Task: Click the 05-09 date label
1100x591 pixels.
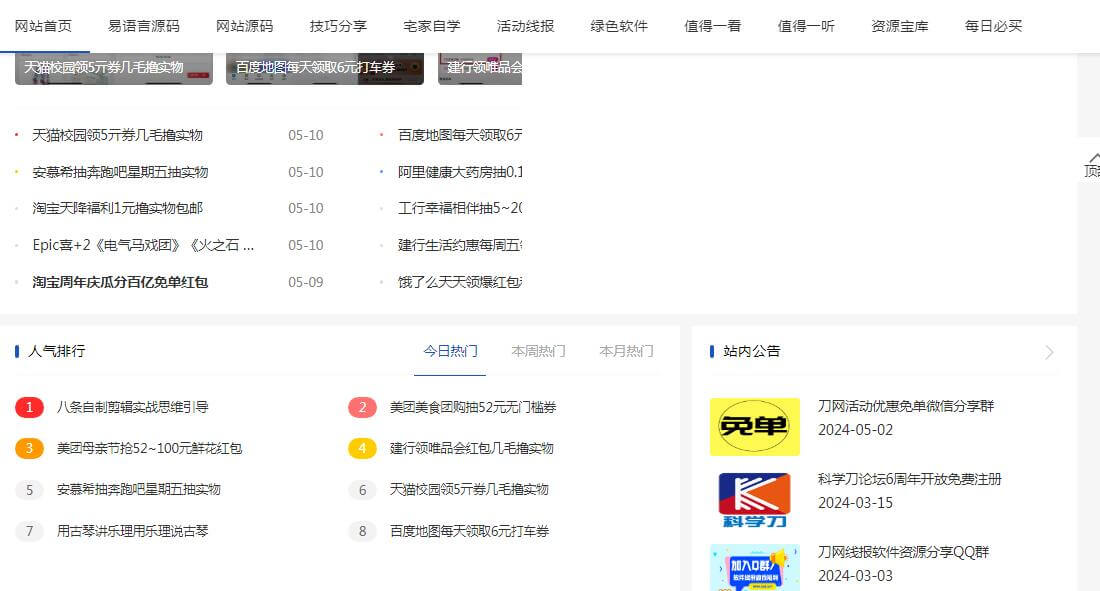Action: tap(306, 282)
